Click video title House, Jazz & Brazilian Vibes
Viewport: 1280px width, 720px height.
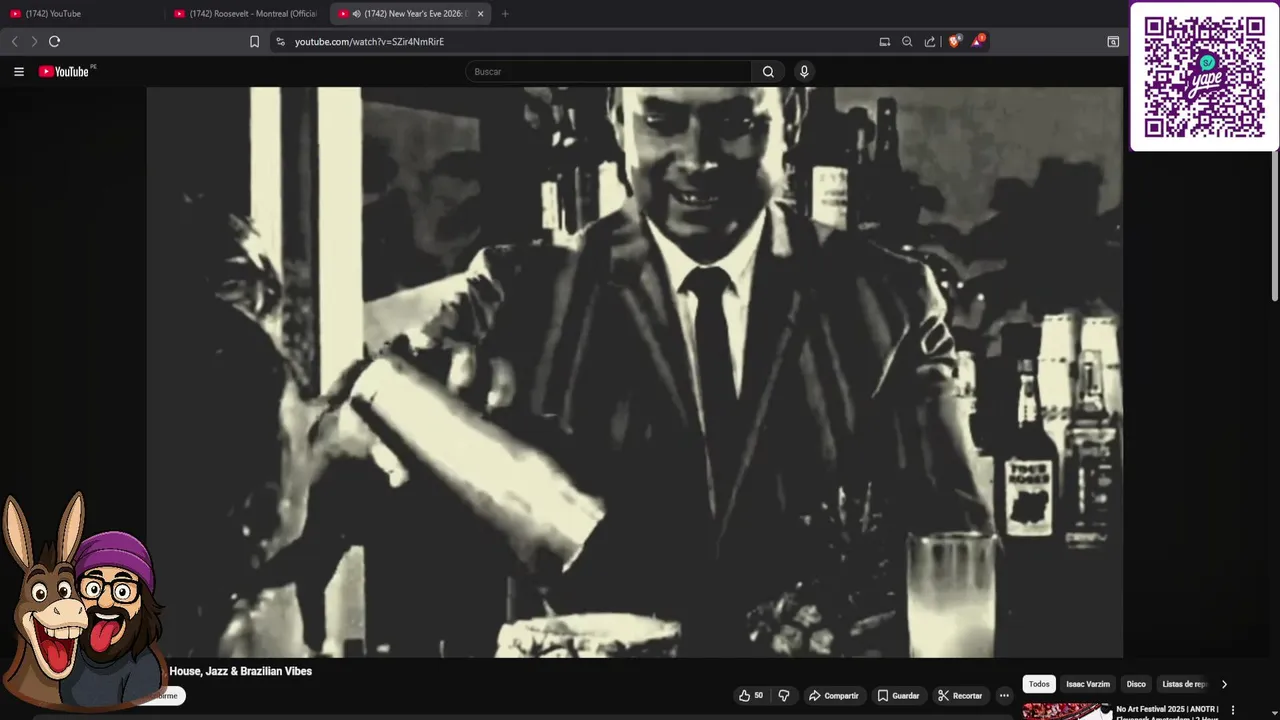(241, 671)
